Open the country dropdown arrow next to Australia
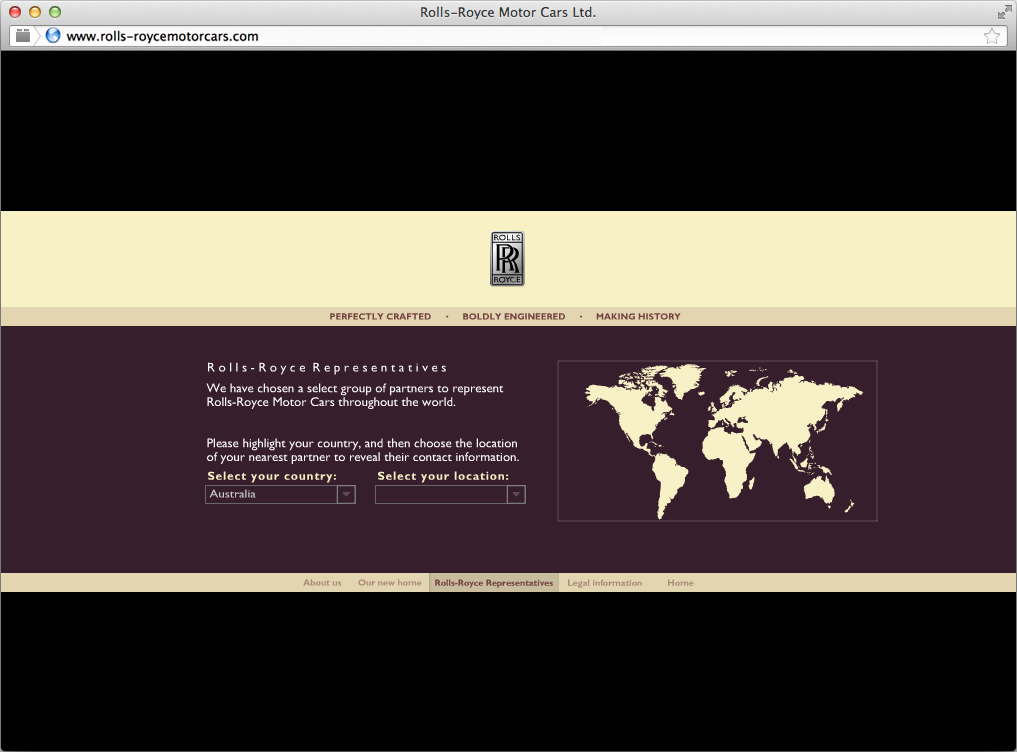This screenshot has width=1017, height=752. [346, 494]
